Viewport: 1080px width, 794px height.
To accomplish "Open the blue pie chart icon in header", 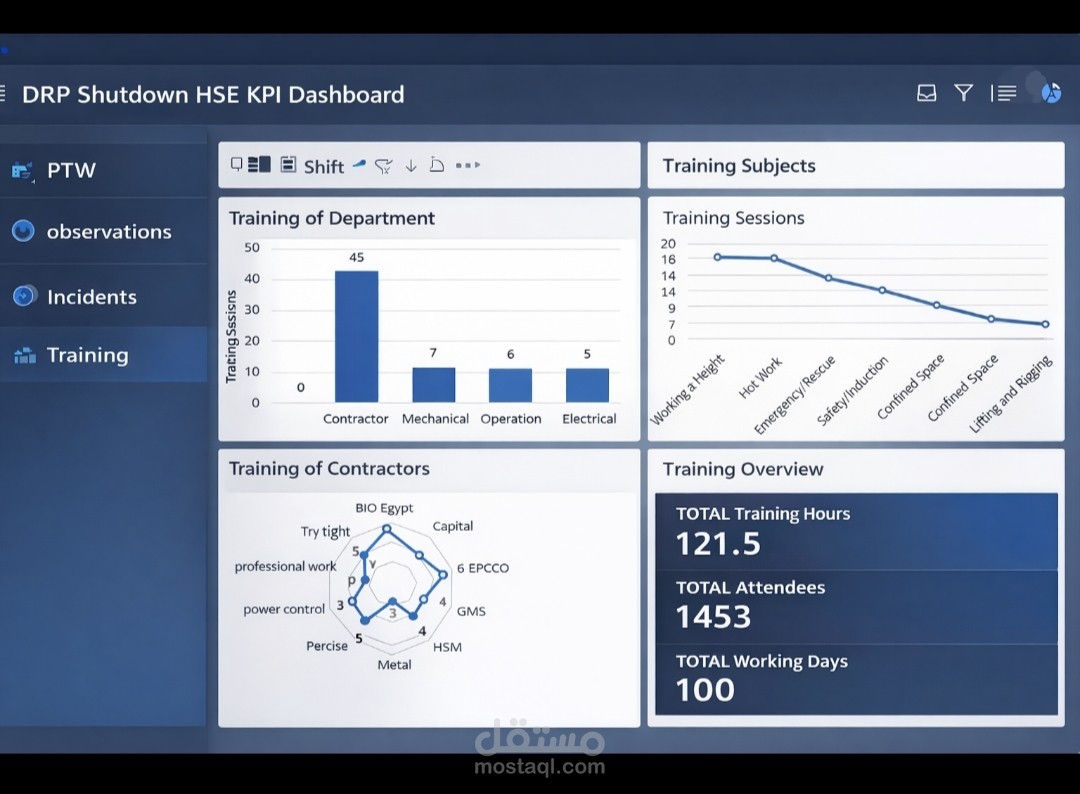I will coord(1051,92).
